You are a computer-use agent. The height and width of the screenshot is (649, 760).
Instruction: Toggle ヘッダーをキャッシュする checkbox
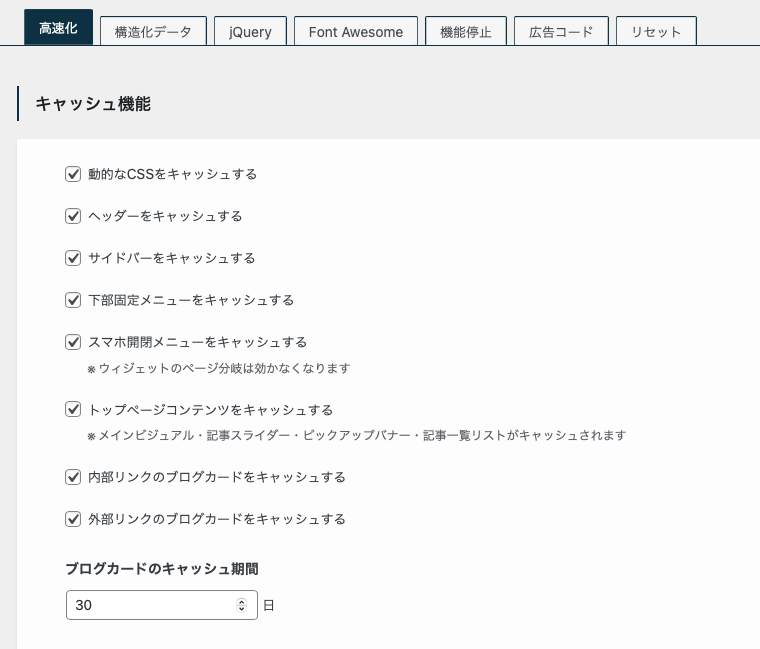73,216
